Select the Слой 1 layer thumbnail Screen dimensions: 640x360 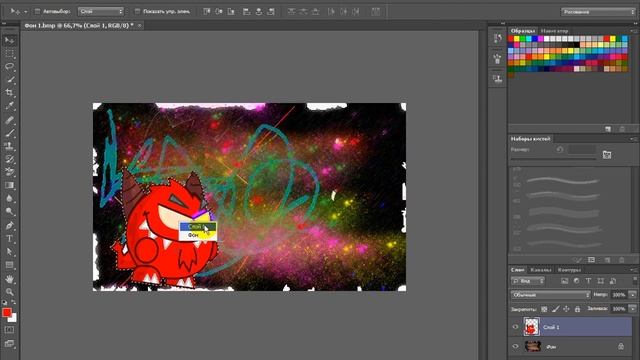pyautogui.click(x=531, y=327)
